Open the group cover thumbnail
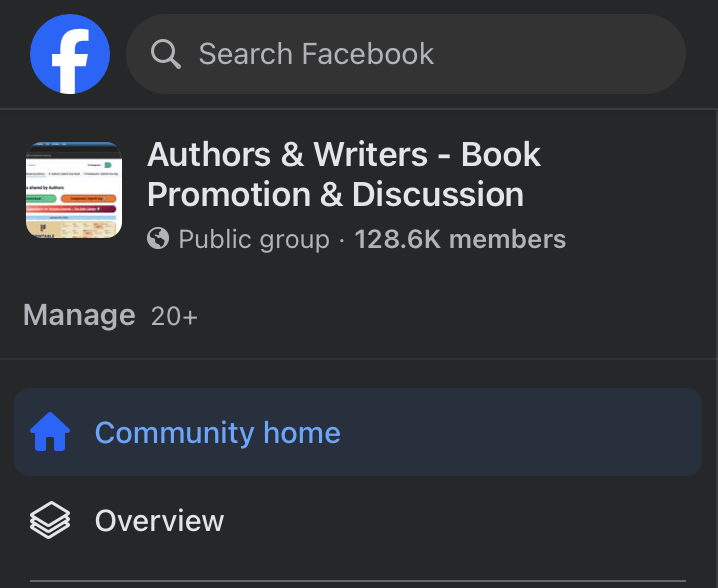Image resolution: width=718 pixels, height=588 pixels. (74, 191)
